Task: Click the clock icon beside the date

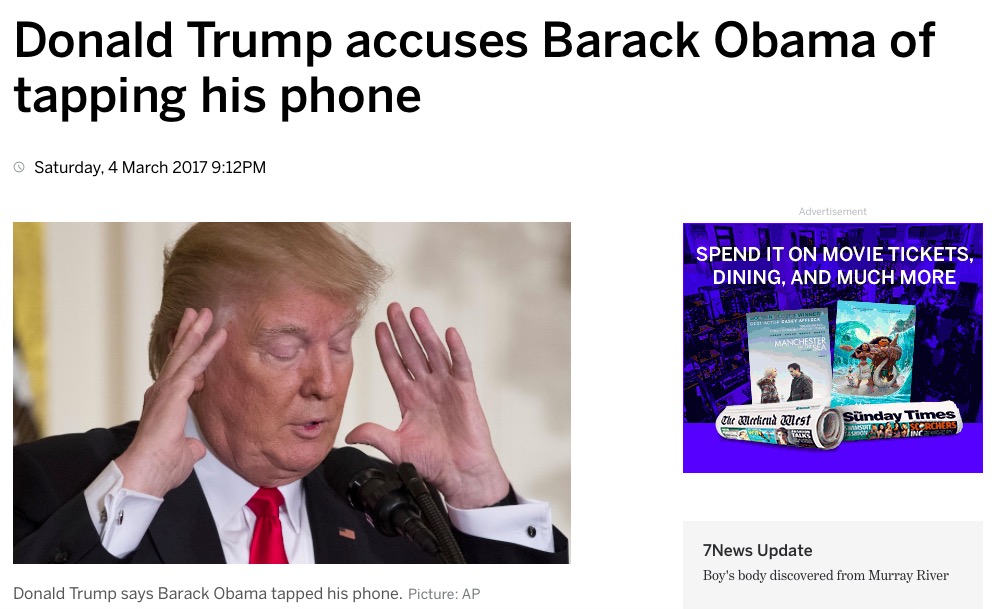Action: [x=19, y=167]
